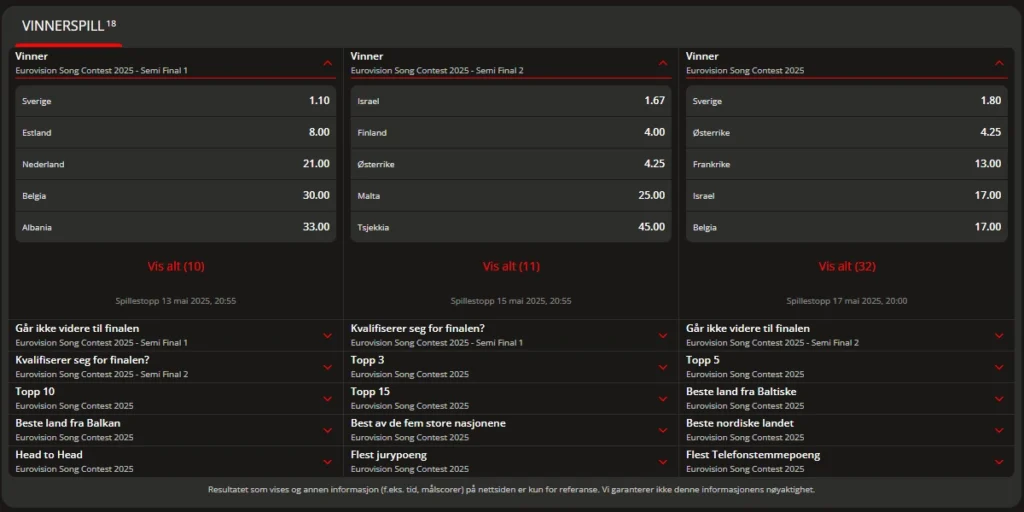Bet on Israel at 1.67 in Semi Final 2
This screenshot has height=512, width=1024.
[x=511, y=101]
